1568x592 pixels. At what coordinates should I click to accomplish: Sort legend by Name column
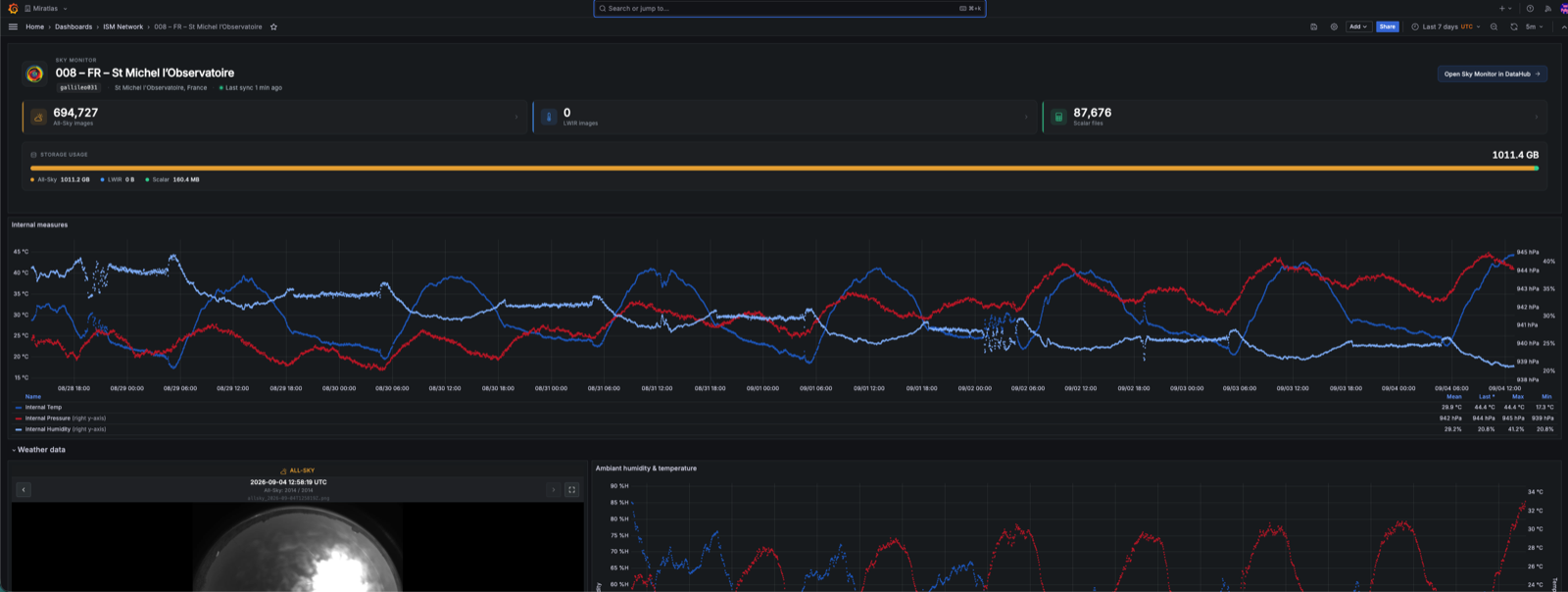click(33, 396)
